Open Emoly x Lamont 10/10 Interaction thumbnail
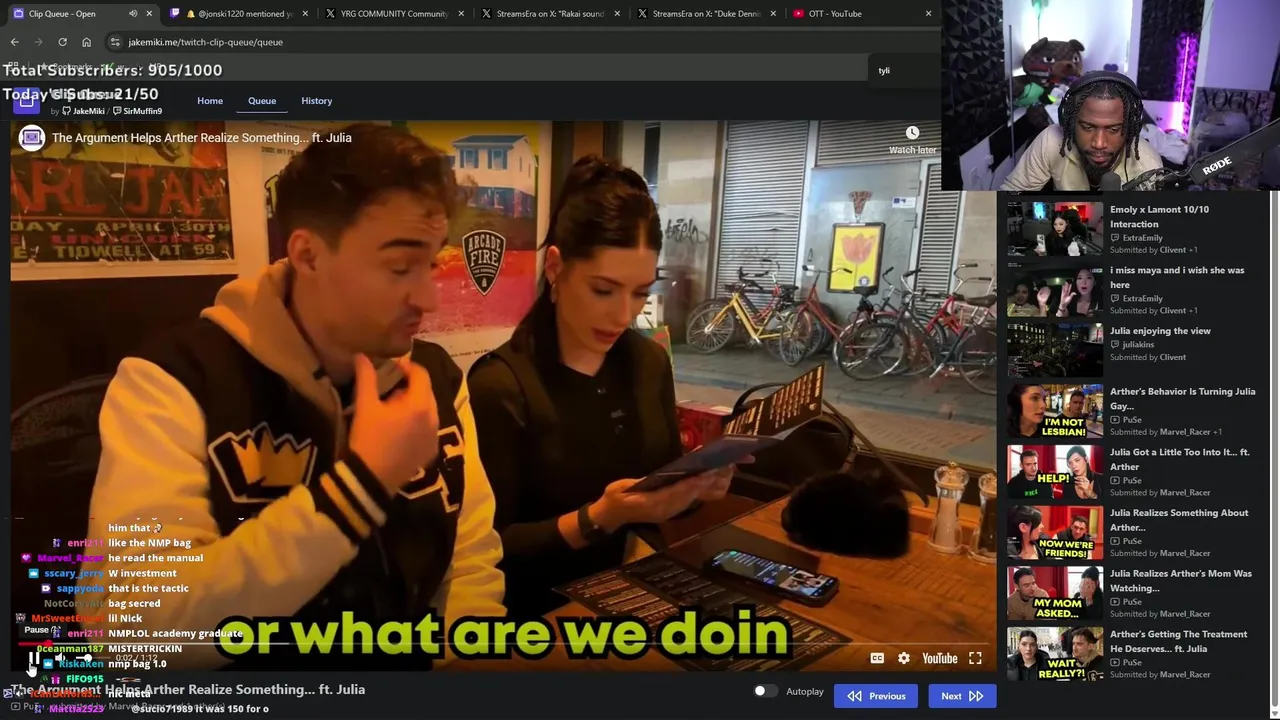The height and width of the screenshot is (720, 1280). coord(1055,229)
